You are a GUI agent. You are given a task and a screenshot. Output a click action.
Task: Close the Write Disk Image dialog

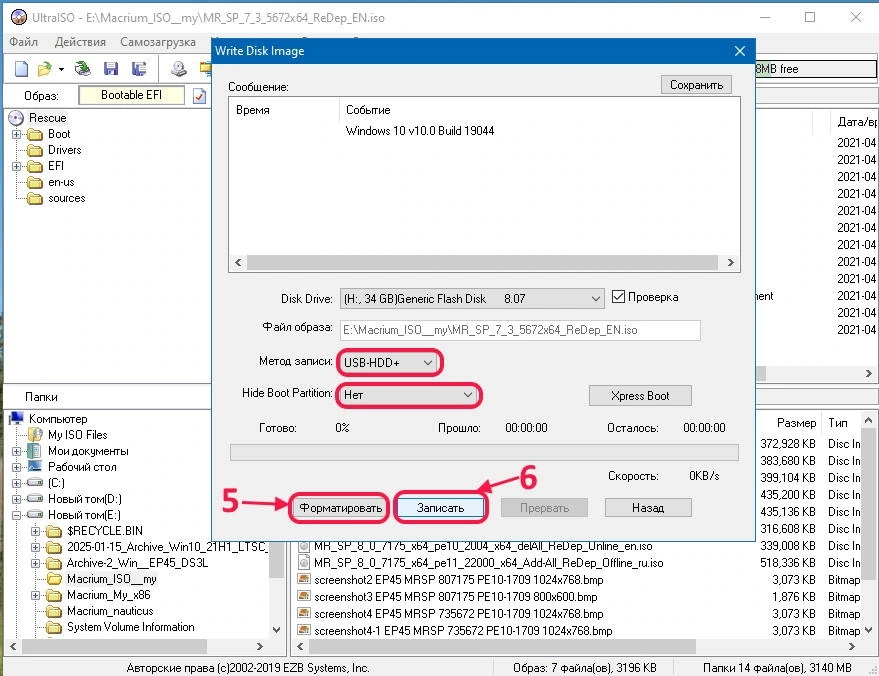740,51
